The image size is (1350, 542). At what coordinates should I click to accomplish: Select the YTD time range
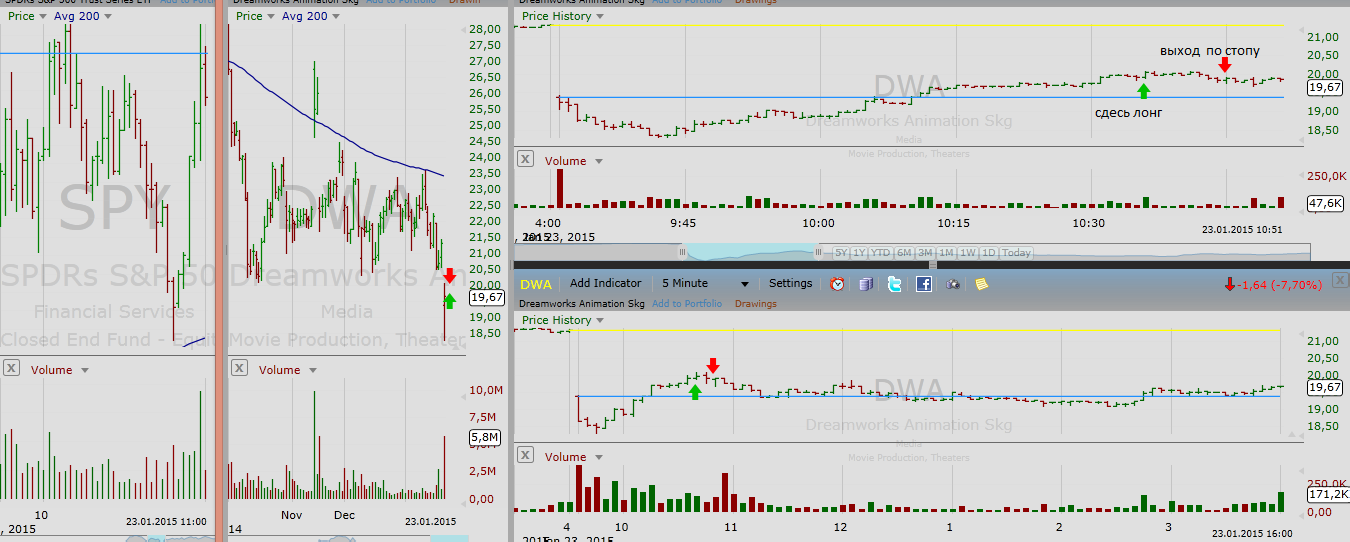[x=881, y=253]
